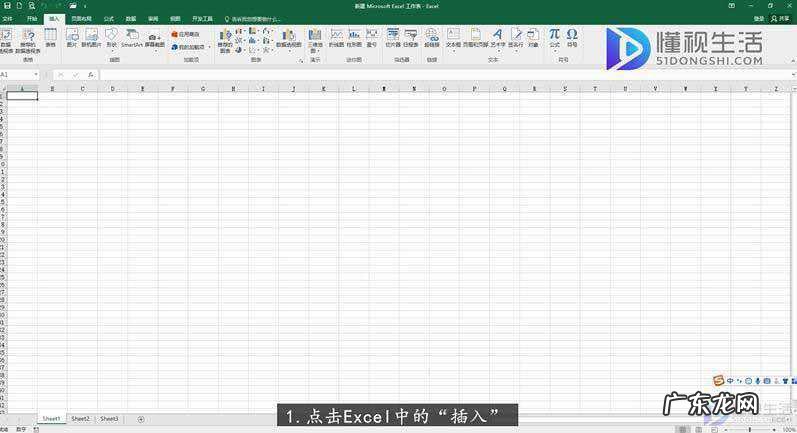Switch to the View (视图) tab
This screenshot has width=797, height=433.
click(175, 19)
